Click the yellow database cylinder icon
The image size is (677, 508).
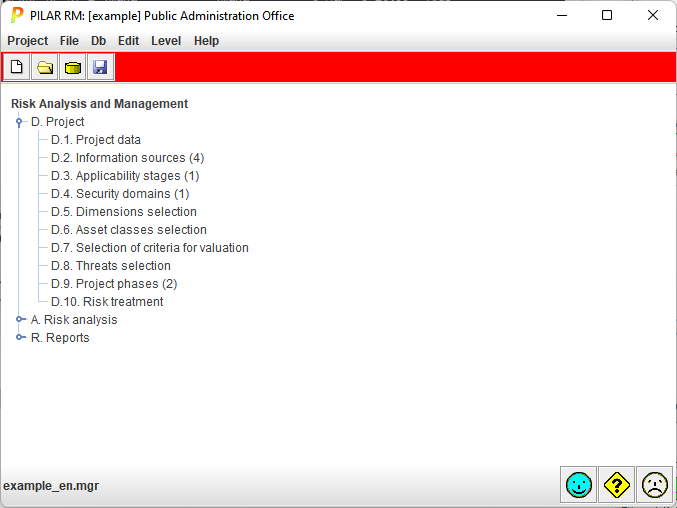pyautogui.click(x=73, y=67)
